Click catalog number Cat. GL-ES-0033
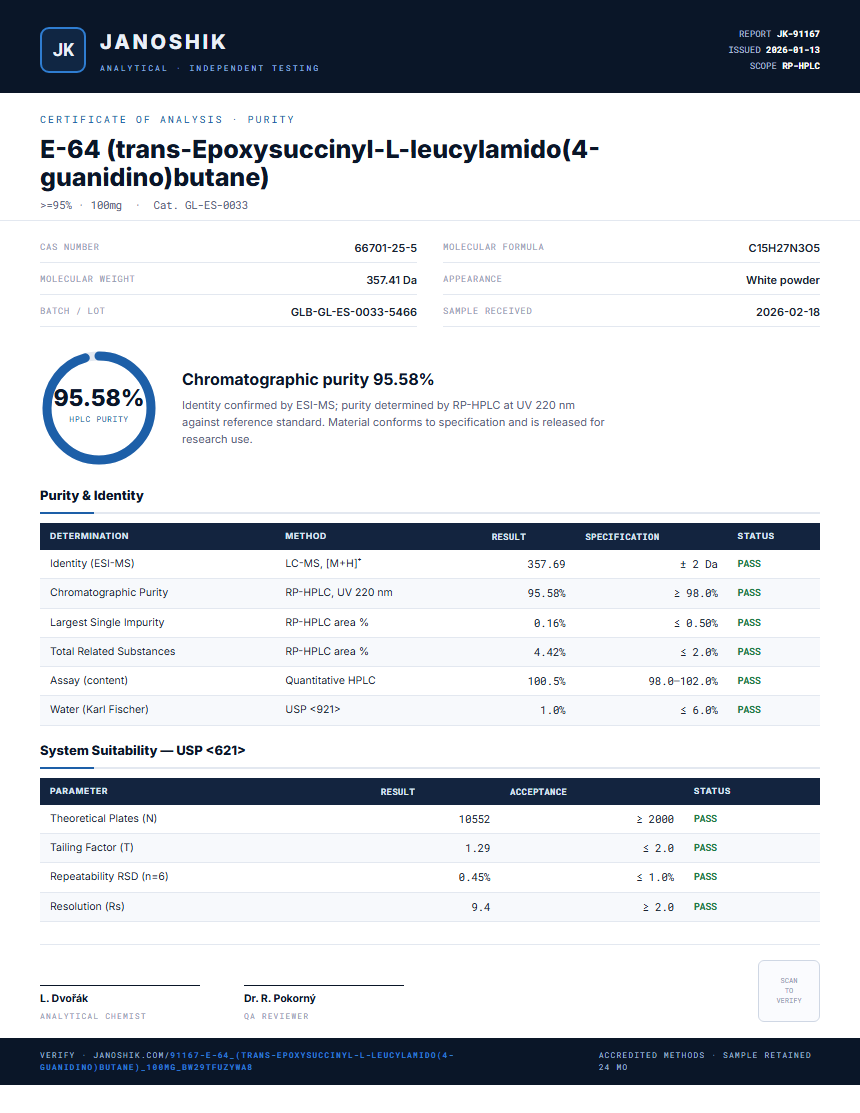Viewport: 860px width, 1113px height. [201, 205]
